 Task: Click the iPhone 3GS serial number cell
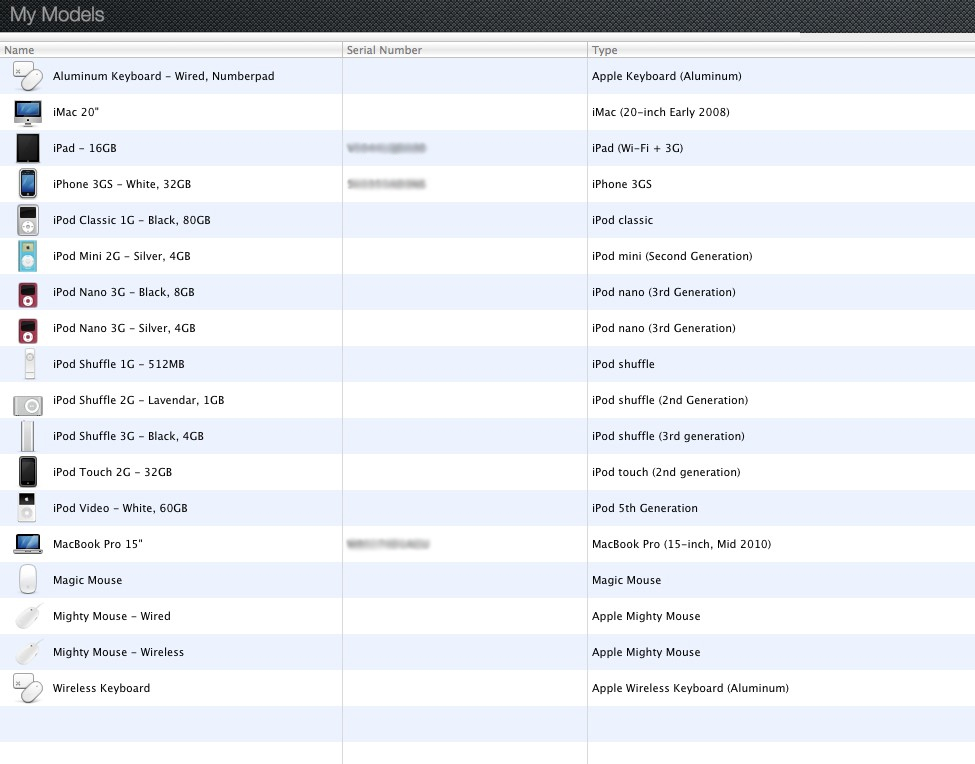[x=464, y=184]
